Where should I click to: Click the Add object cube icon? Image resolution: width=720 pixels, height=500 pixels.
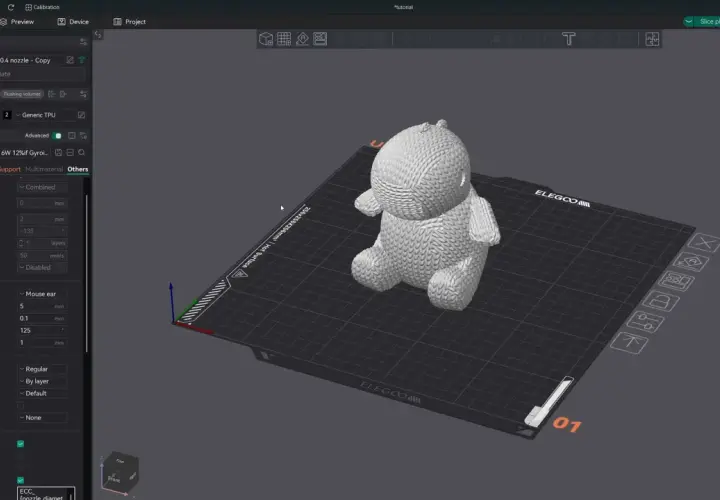click(266, 39)
